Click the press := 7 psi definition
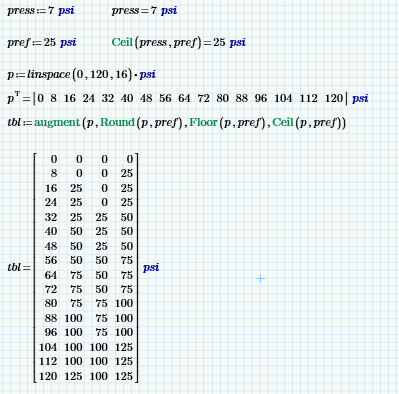The image size is (399, 394). click(x=41, y=11)
